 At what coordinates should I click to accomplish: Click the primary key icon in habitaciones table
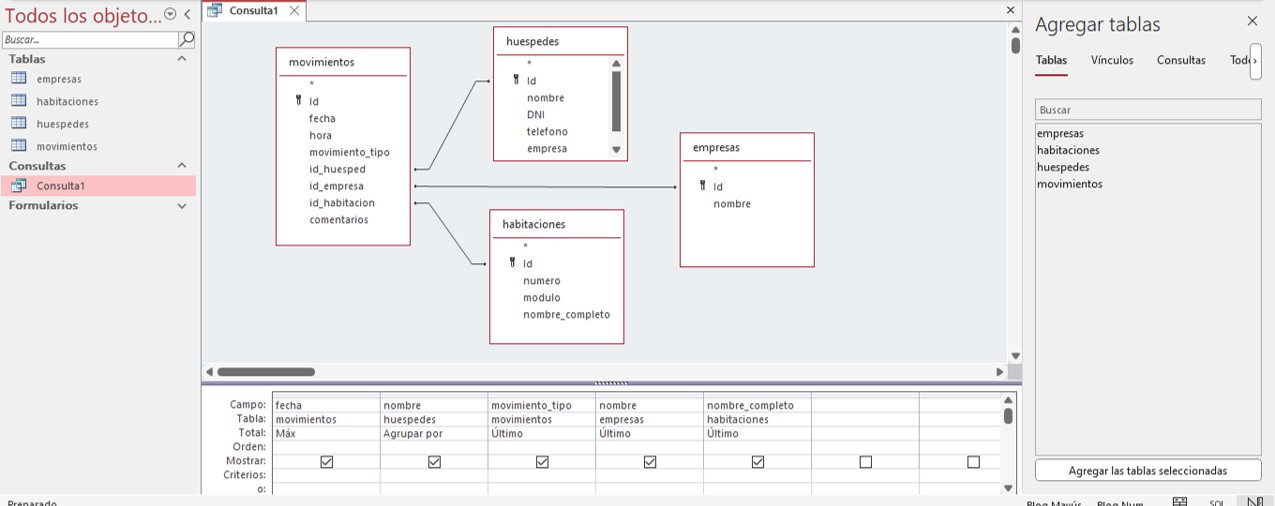click(512, 263)
